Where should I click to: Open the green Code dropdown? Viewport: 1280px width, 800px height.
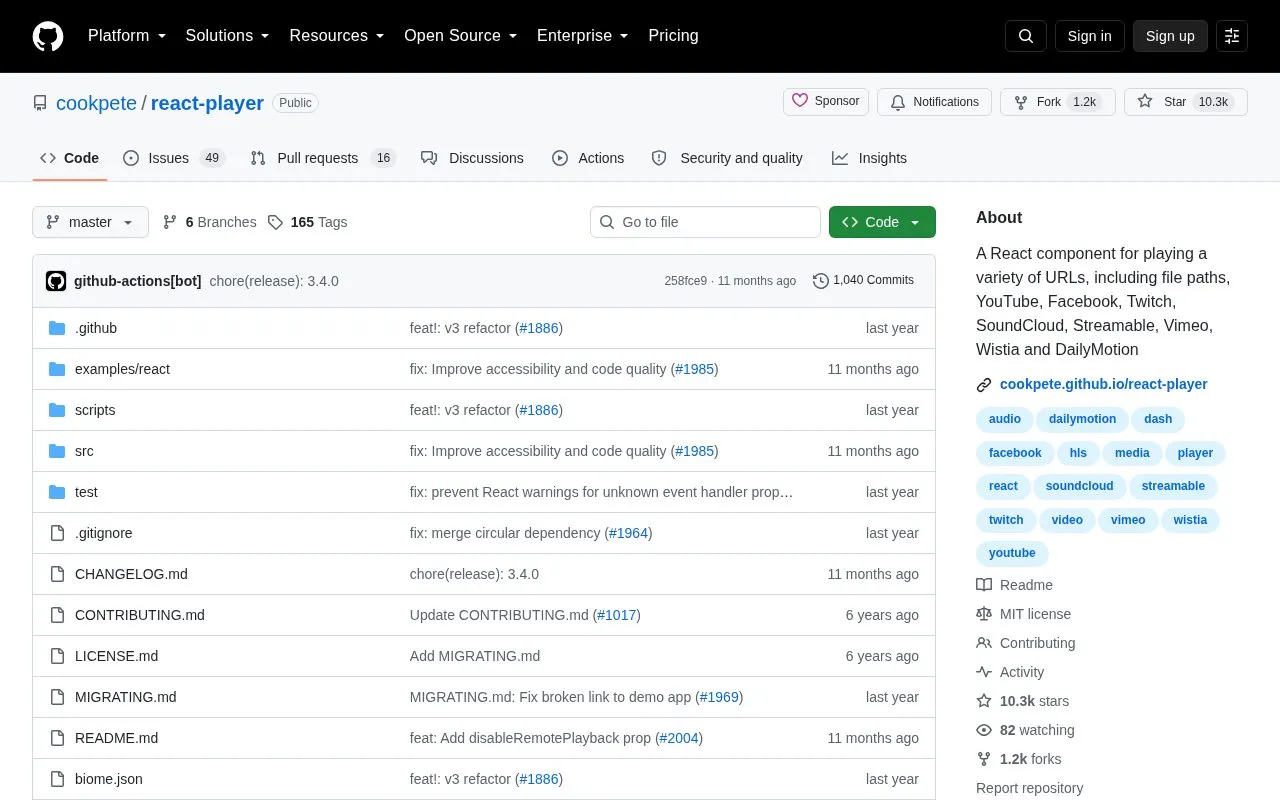coord(882,222)
